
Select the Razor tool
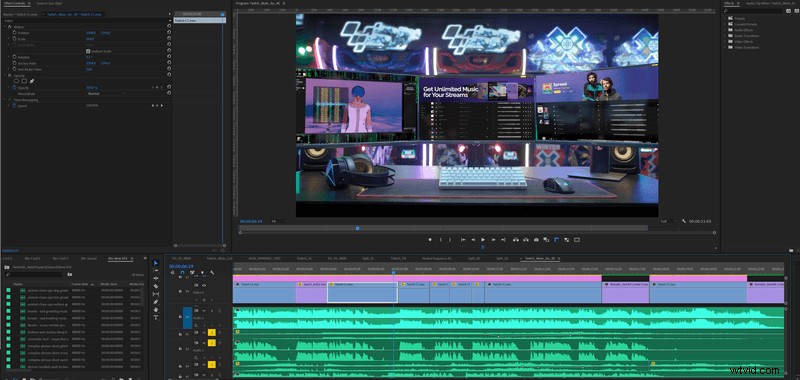click(x=156, y=286)
